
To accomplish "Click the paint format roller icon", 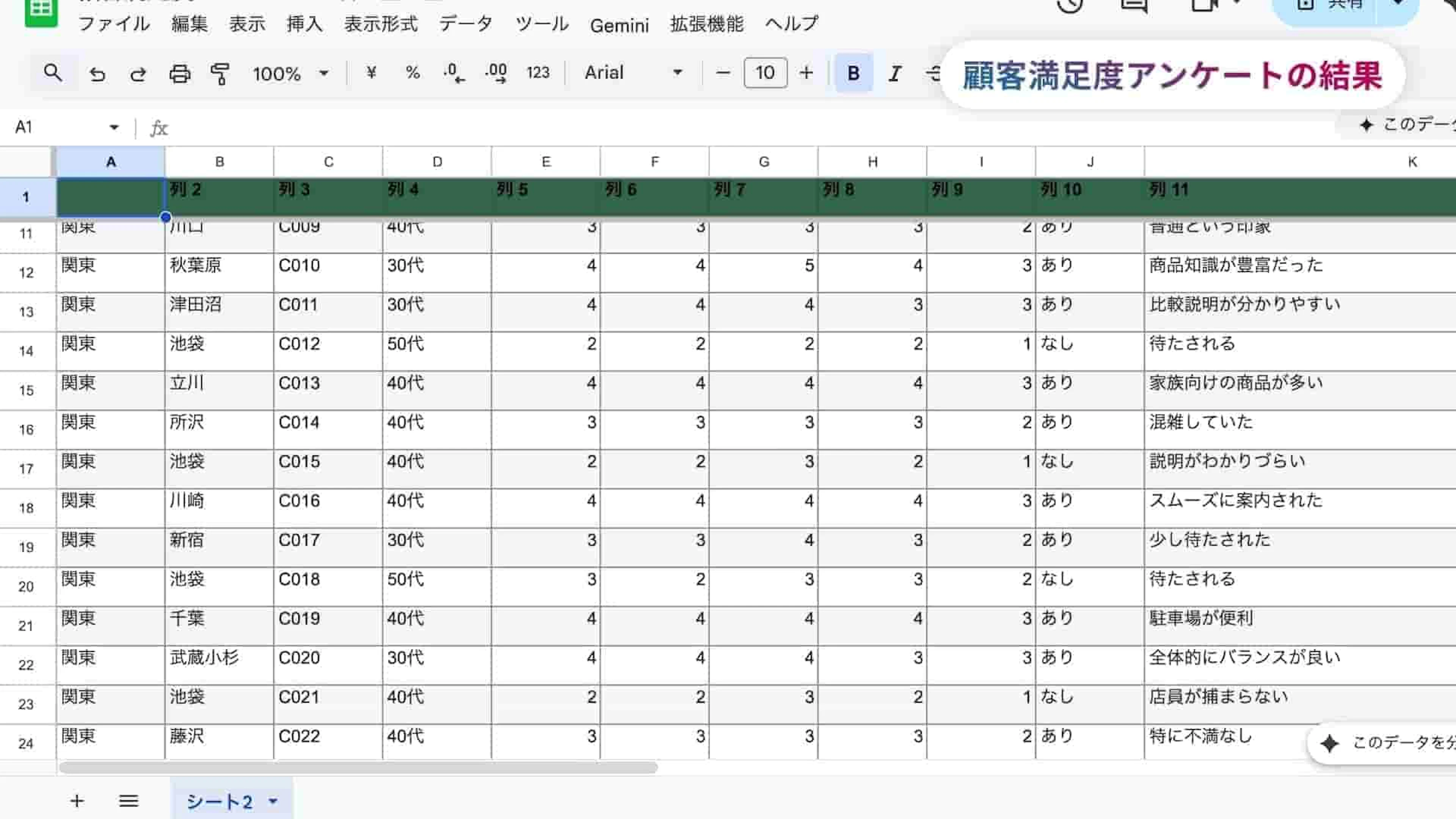I will (x=220, y=74).
